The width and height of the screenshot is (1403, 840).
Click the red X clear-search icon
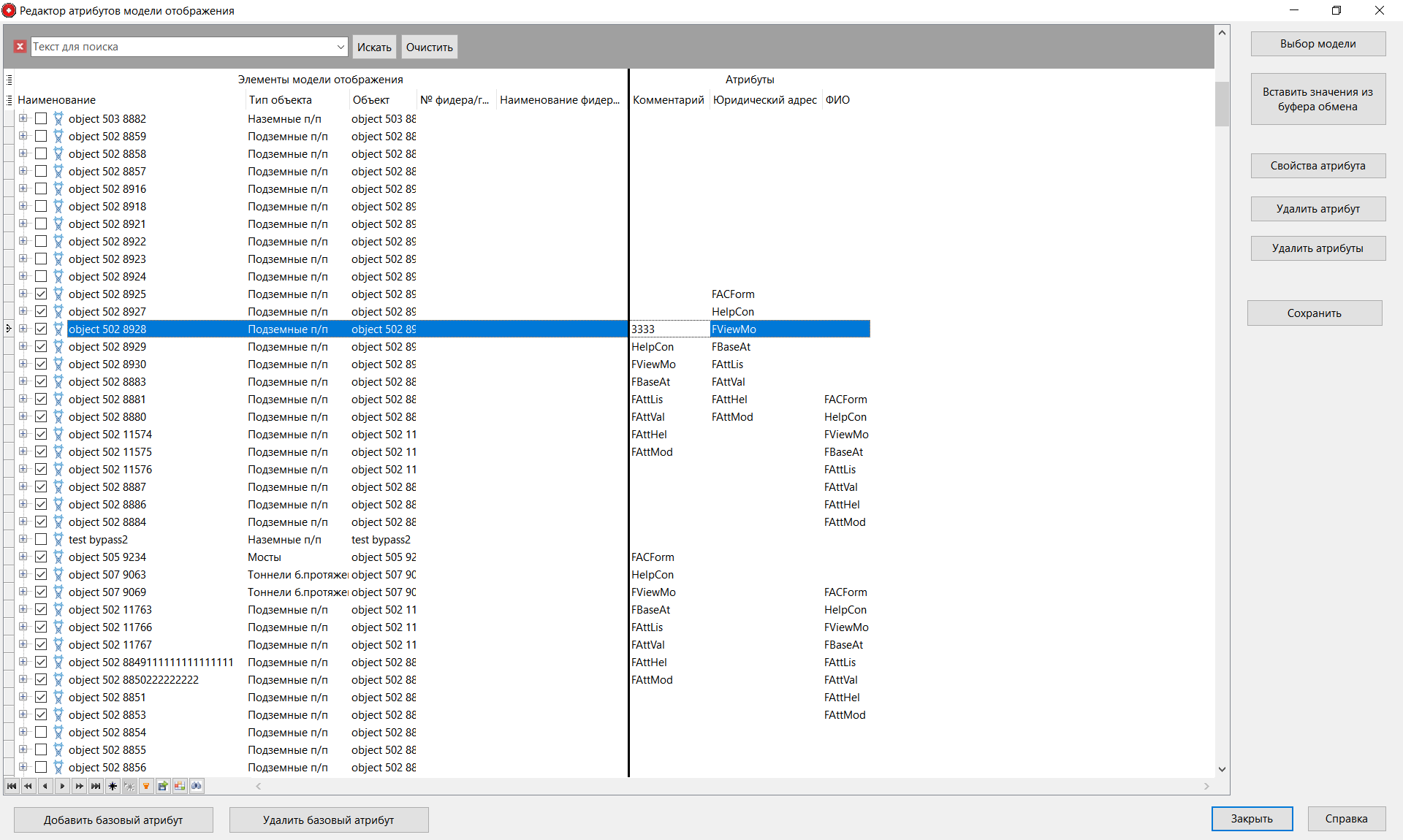[x=20, y=46]
